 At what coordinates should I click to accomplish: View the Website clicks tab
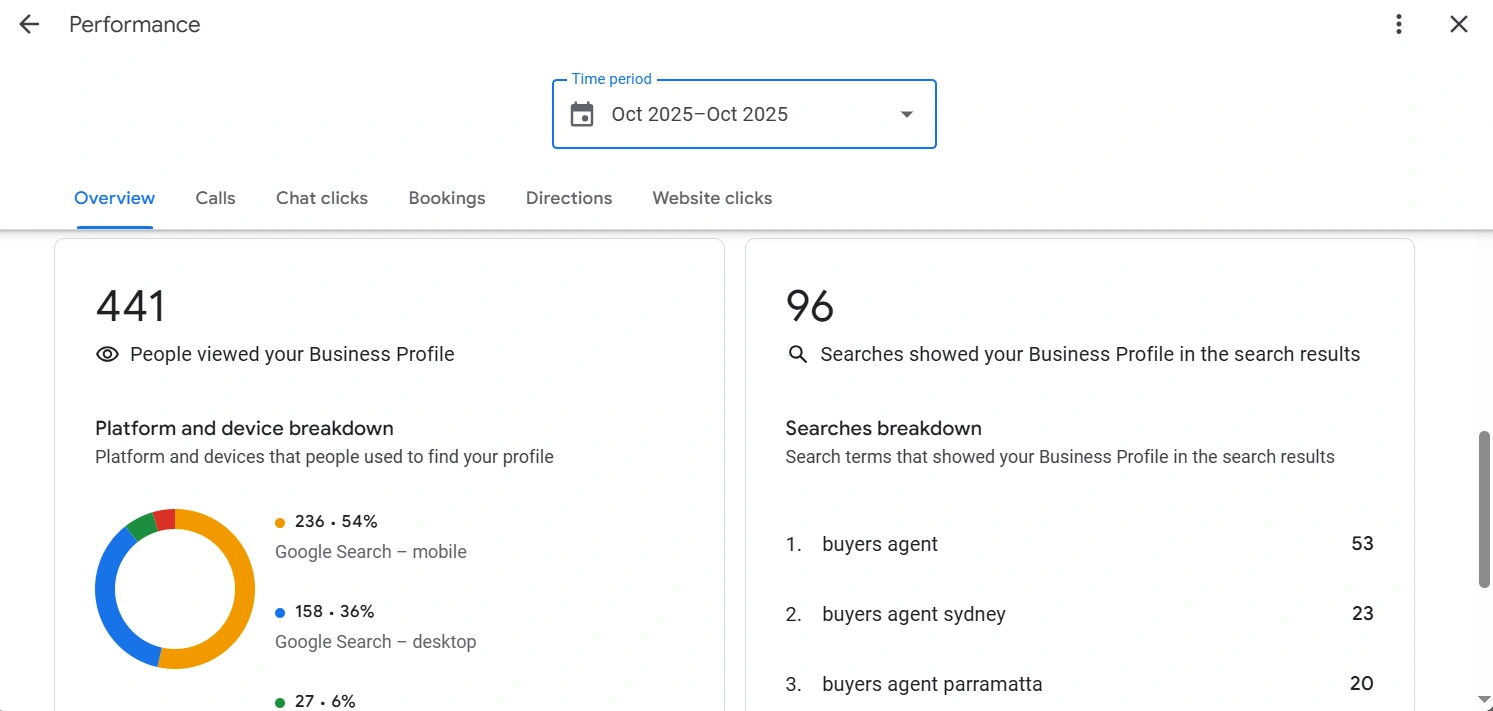point(712,198)
